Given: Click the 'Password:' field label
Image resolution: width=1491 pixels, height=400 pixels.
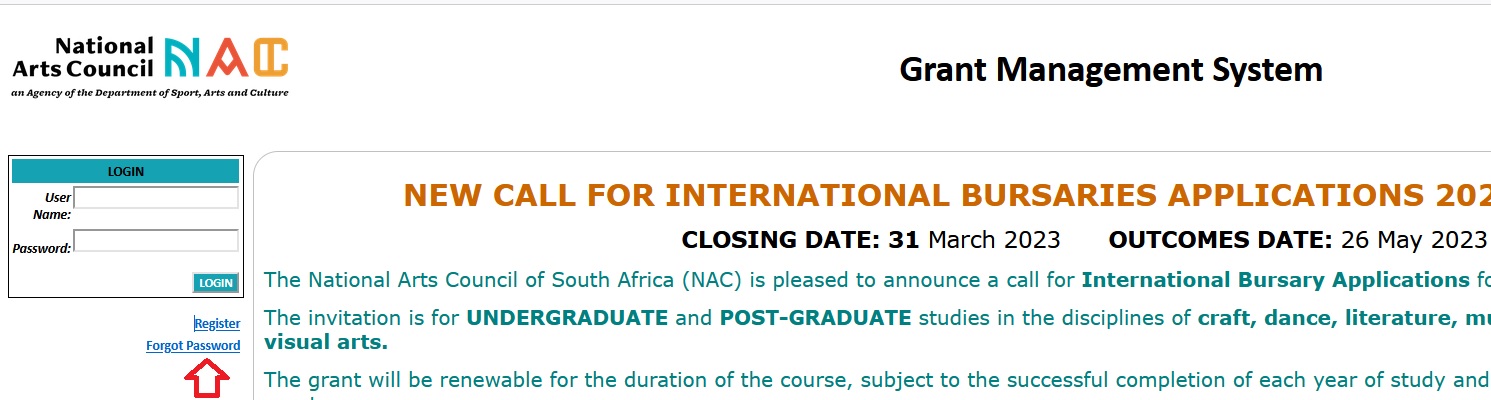Looking at the screenshot, I should (x=41, y=248).
